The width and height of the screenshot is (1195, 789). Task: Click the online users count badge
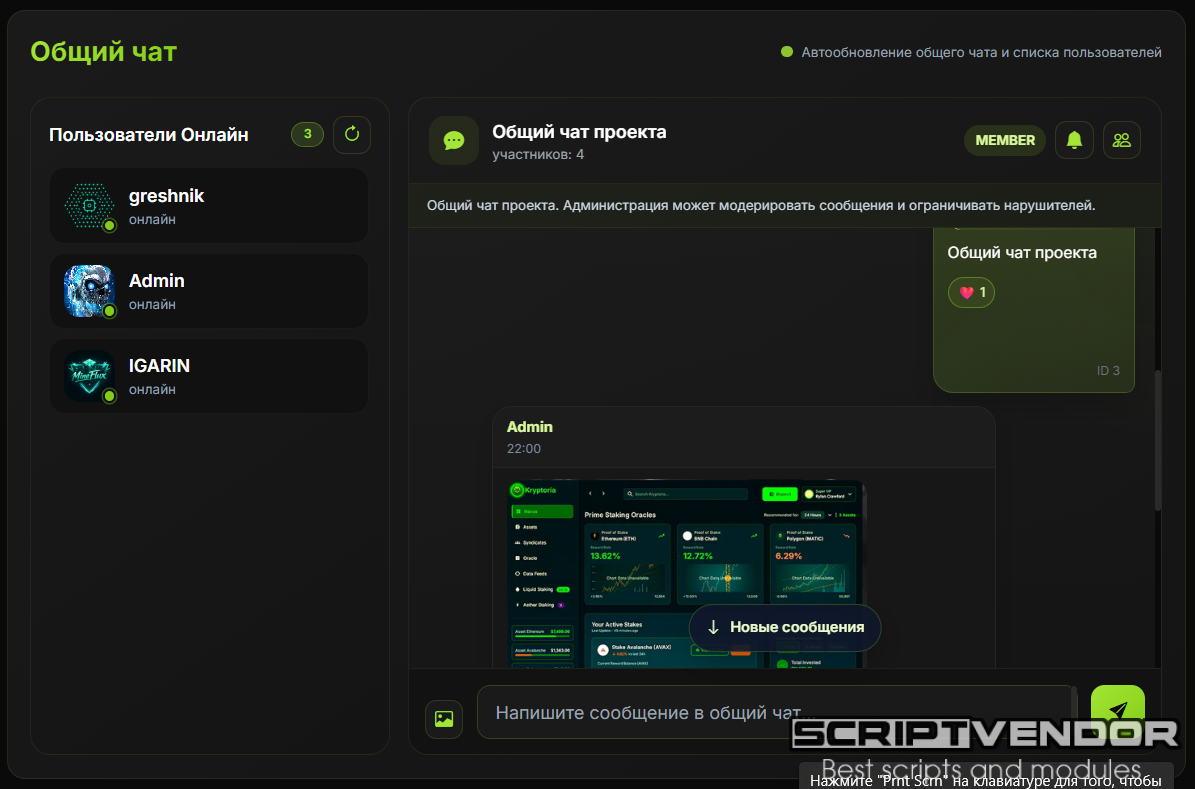tap(307, 134)
